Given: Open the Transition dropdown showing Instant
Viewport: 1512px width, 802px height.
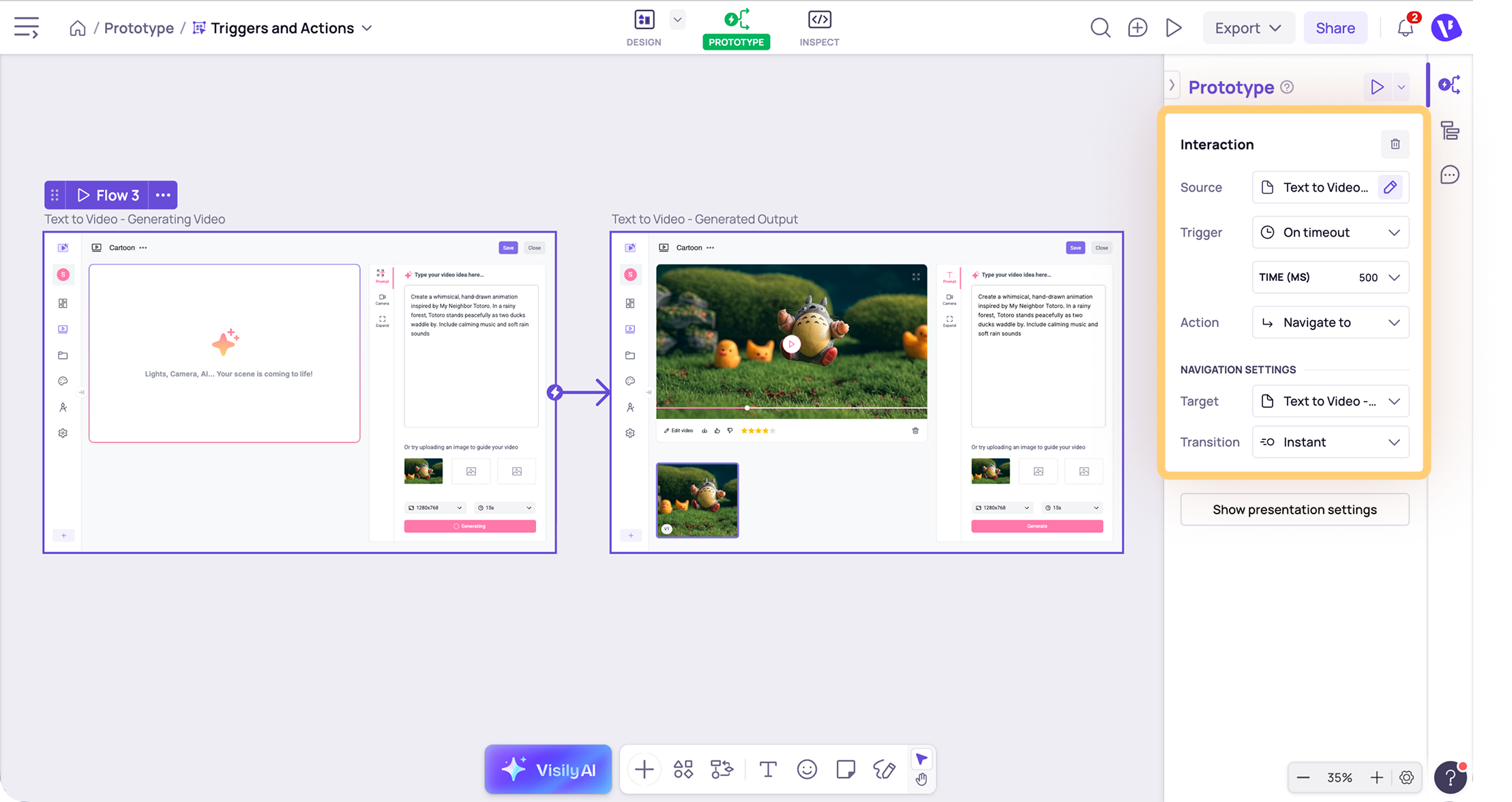Looking at the screenshot, I should click(x=1331, y=442).
